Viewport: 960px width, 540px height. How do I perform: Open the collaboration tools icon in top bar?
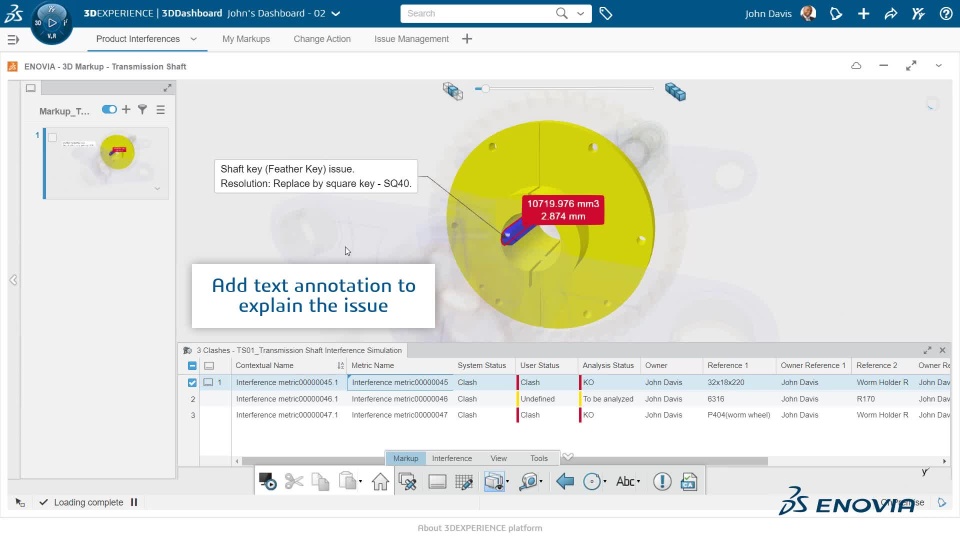coord(918,13)
